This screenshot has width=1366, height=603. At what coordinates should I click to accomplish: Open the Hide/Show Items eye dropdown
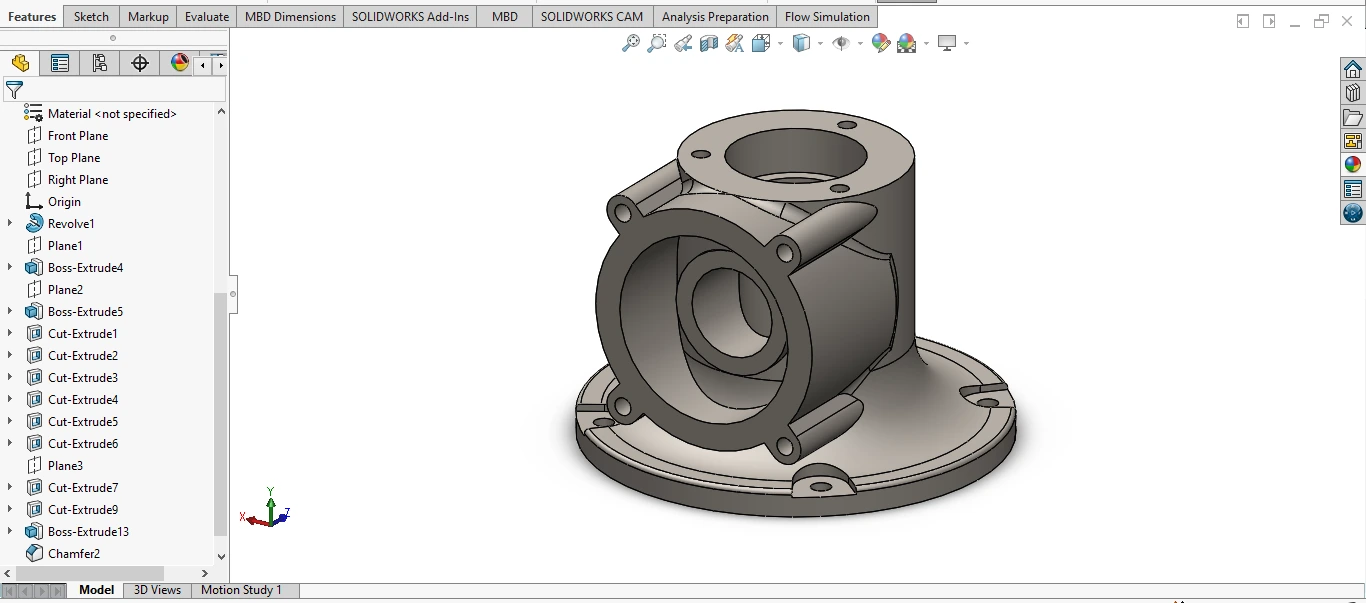[x=859, y=44]
